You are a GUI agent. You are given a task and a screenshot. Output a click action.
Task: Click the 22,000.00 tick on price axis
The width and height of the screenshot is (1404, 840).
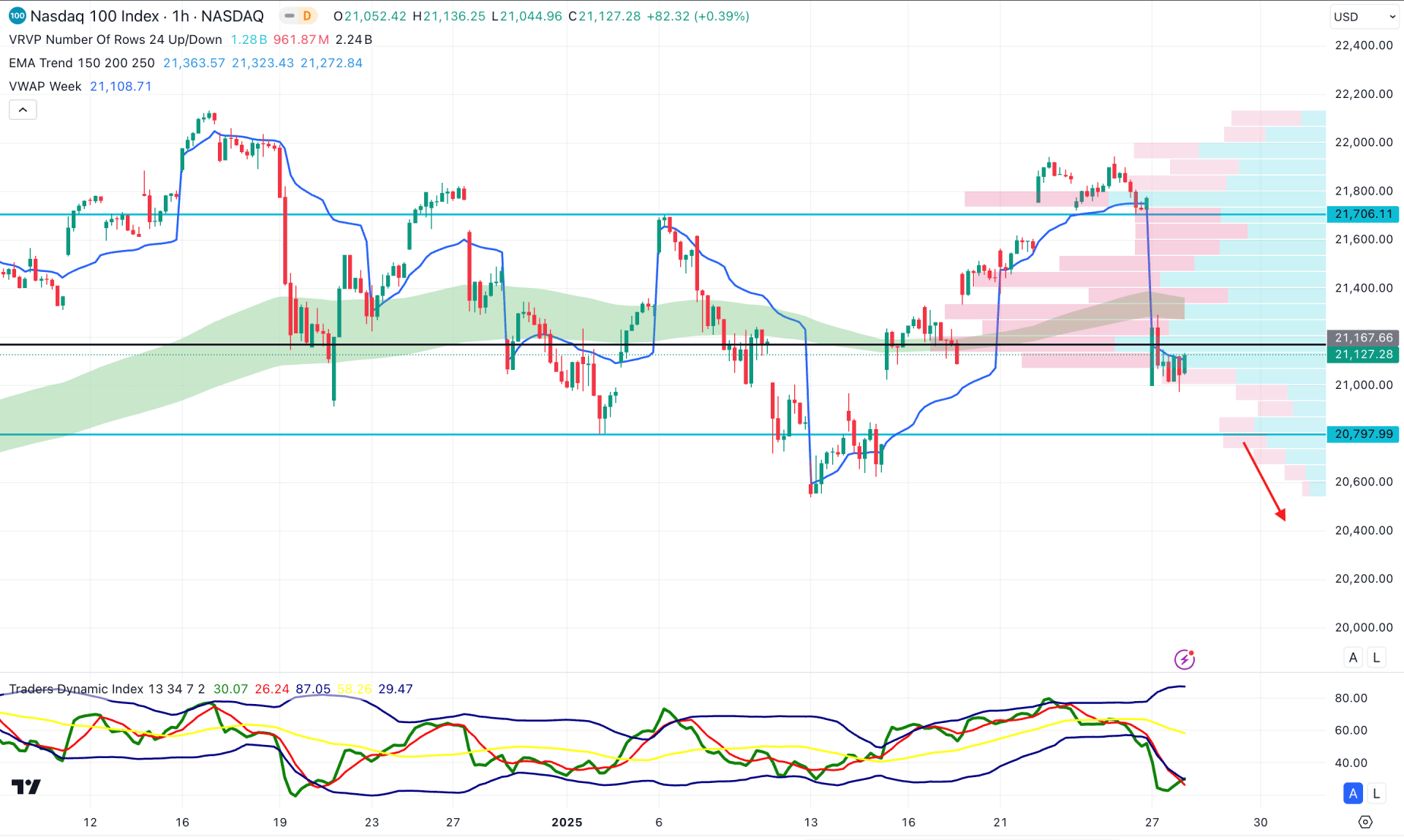coord(1364,143)
